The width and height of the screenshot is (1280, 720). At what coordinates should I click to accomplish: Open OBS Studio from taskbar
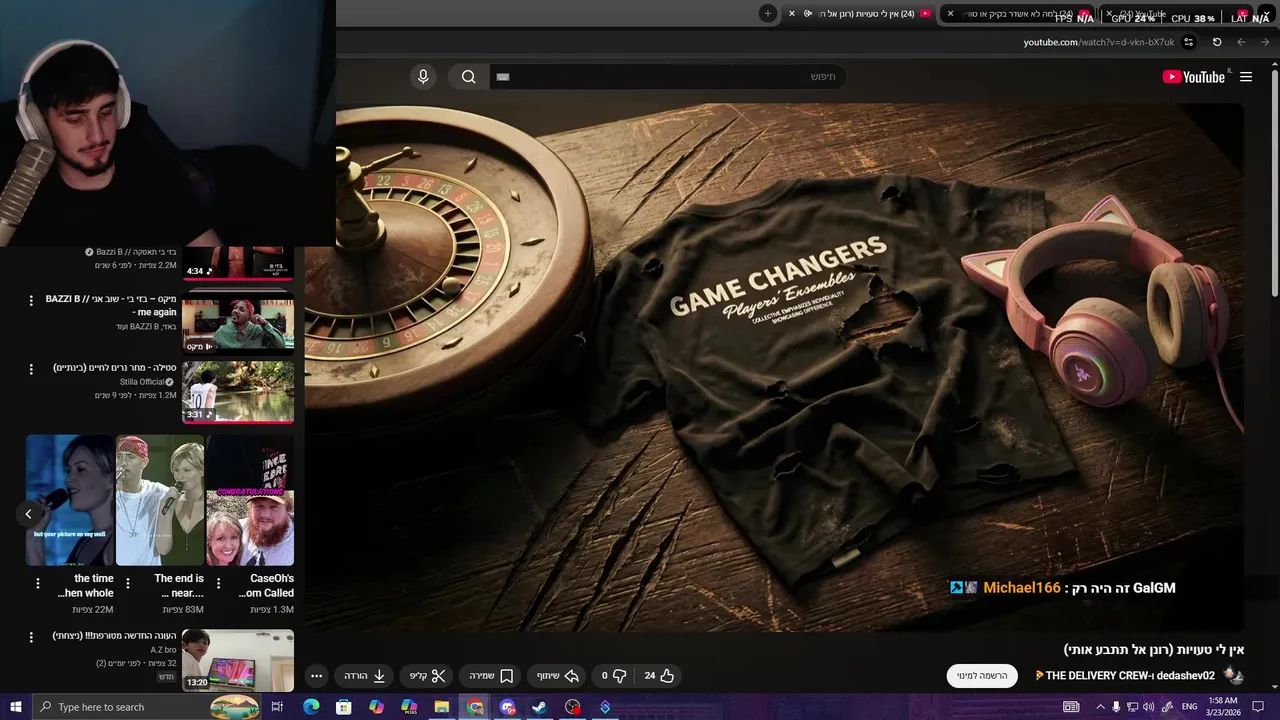click(x=572, y=707)
